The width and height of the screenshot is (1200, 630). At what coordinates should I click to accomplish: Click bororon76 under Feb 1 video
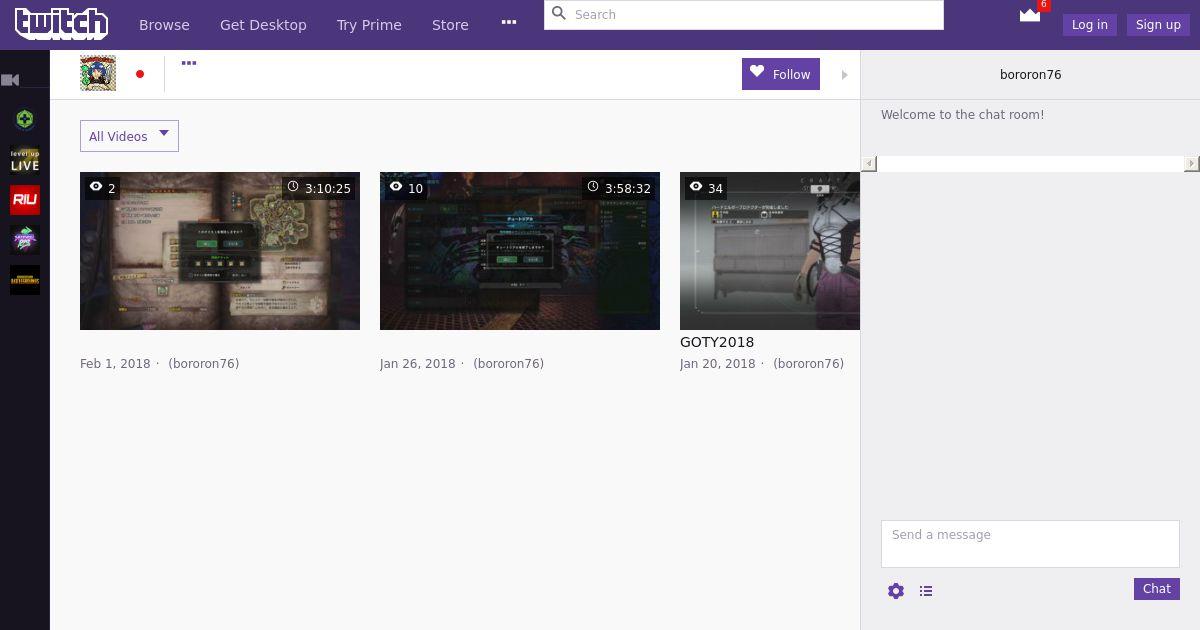[204, 364]
